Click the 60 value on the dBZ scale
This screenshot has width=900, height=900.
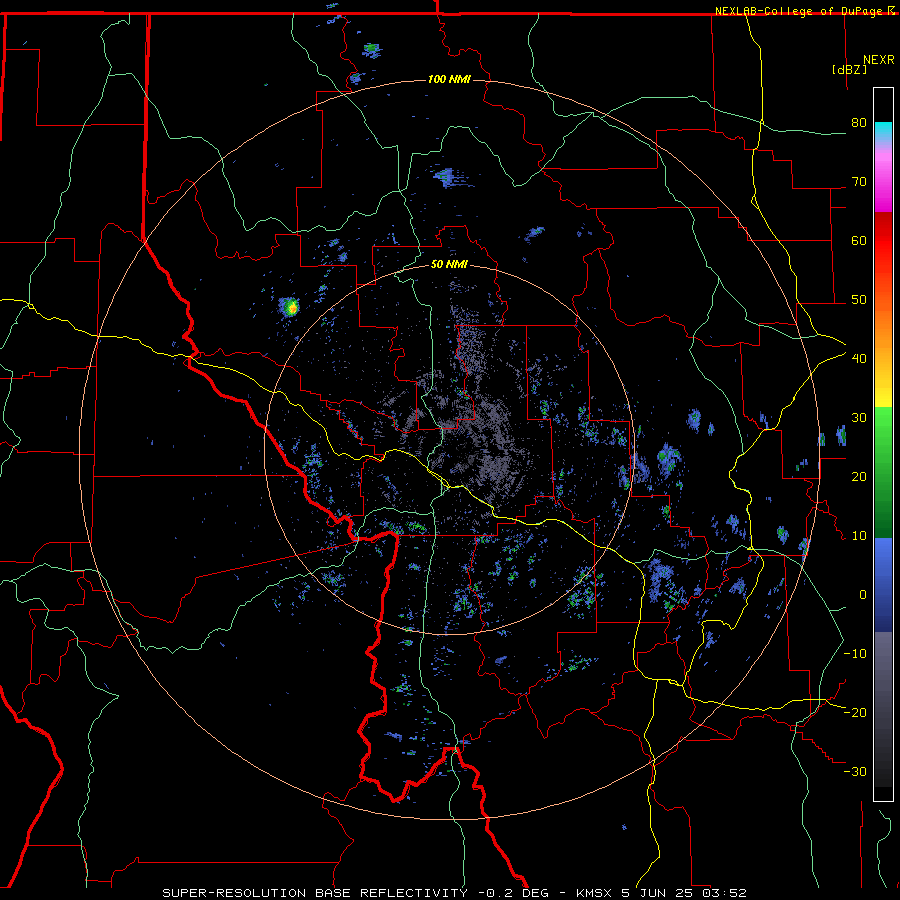(859, 240)
